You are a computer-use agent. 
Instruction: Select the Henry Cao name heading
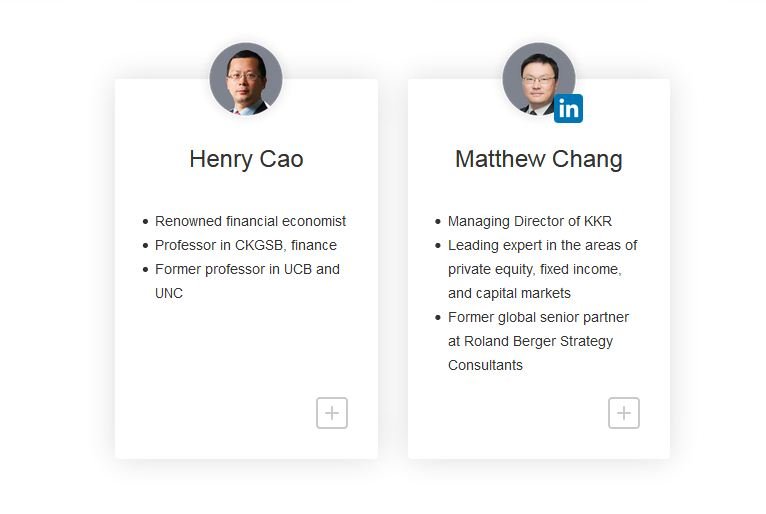click(x=246, y=159)
